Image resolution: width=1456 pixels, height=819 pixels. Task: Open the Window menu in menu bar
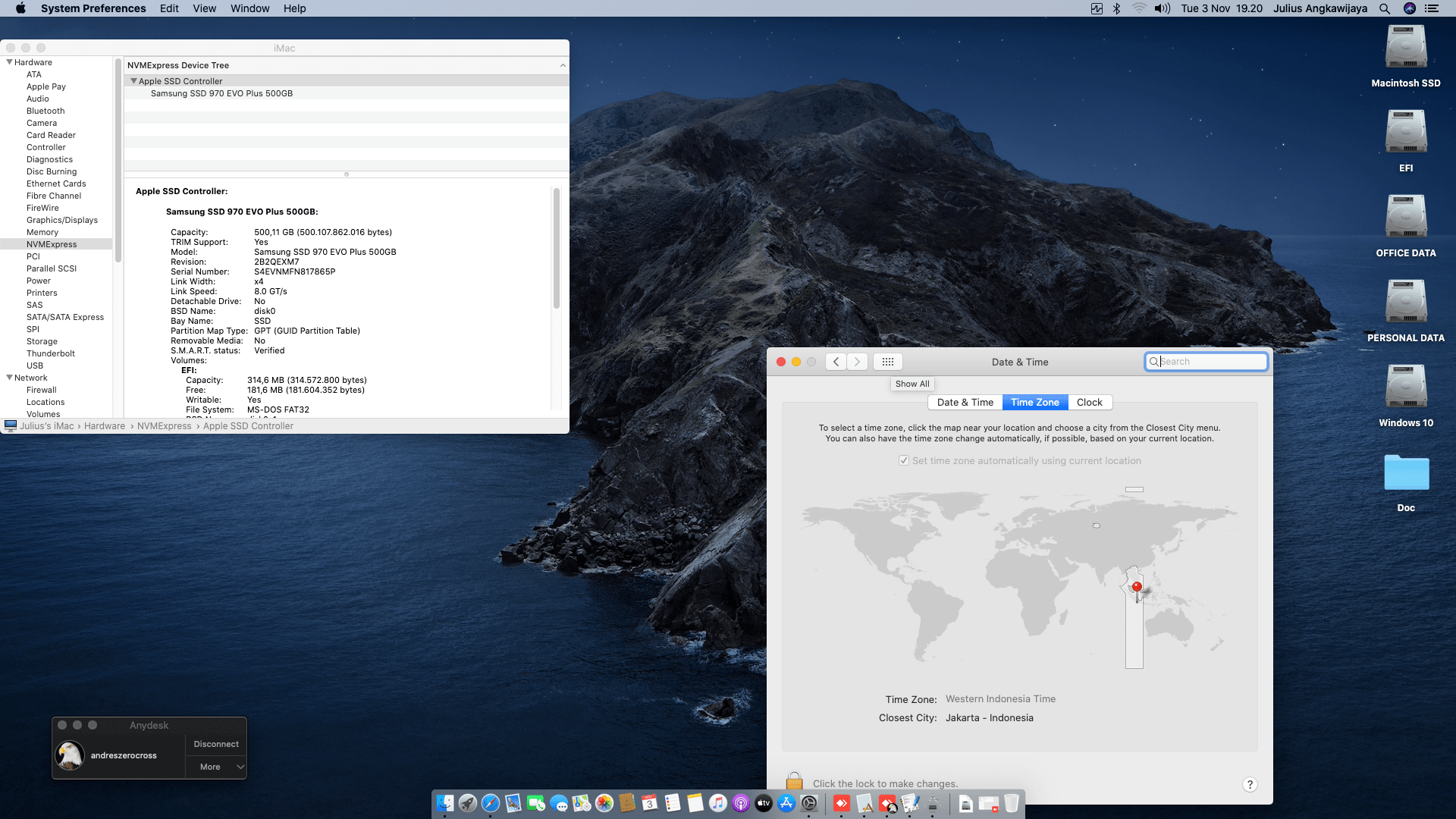click(249, 8)
